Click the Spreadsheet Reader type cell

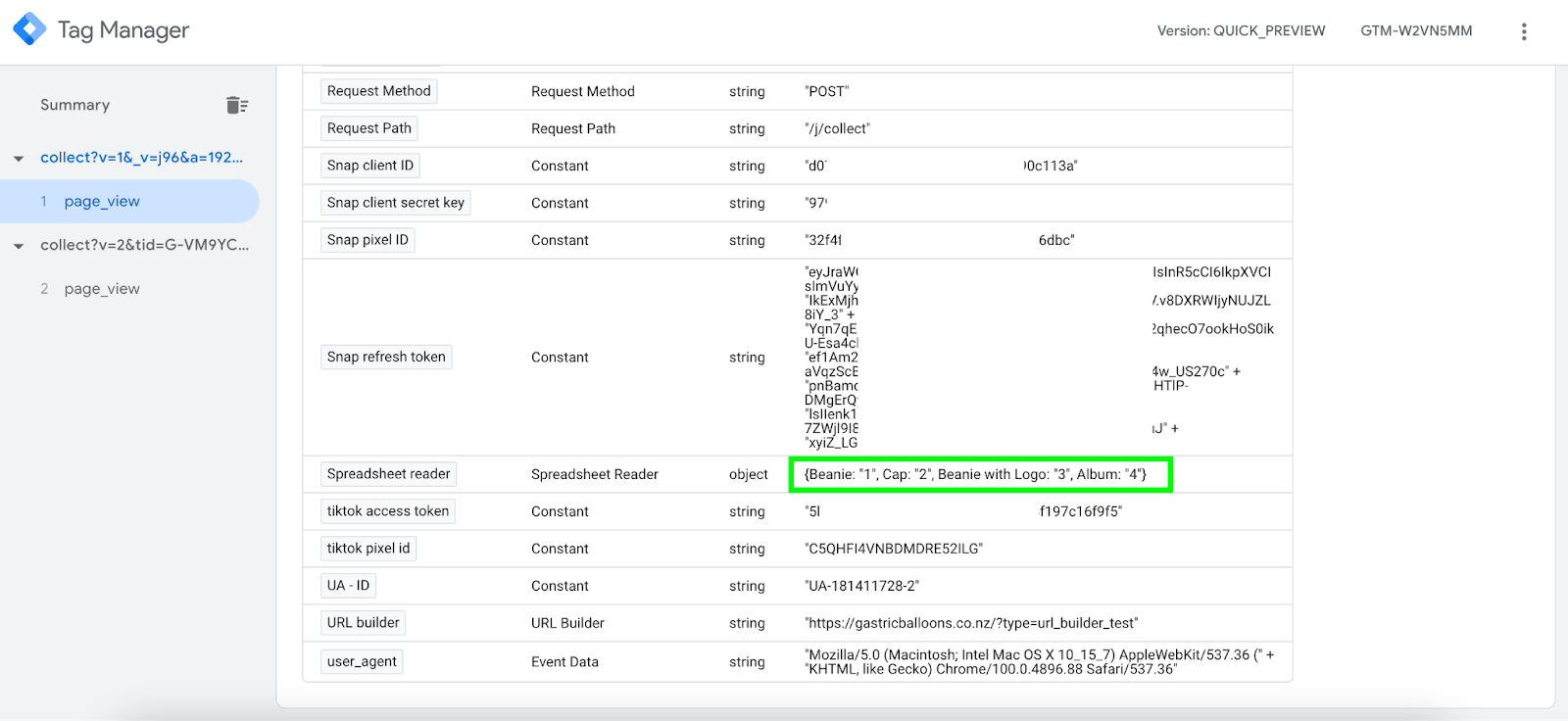click(595, 474)
